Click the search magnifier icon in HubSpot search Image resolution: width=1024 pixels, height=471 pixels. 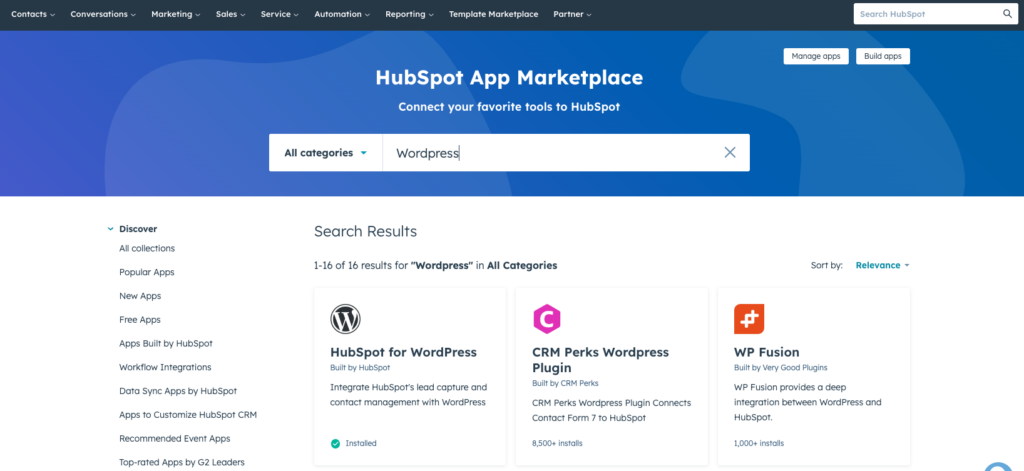(x=1007, y=14)
